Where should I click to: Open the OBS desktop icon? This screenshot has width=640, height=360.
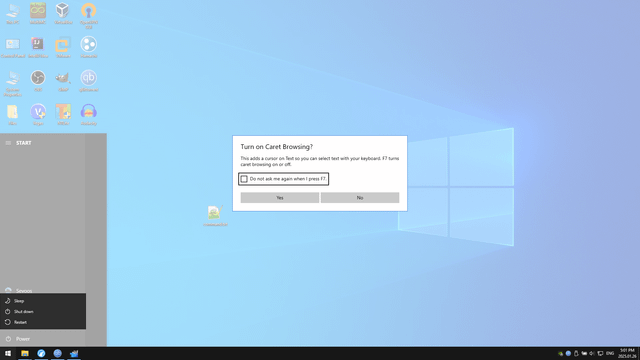coord(38,81)
